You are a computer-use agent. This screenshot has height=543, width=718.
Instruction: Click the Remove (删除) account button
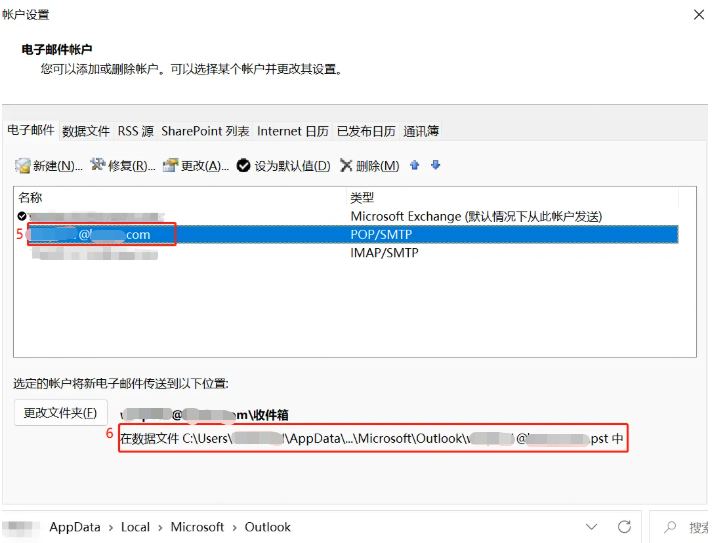pyautogui.click(x=370, y=166)
